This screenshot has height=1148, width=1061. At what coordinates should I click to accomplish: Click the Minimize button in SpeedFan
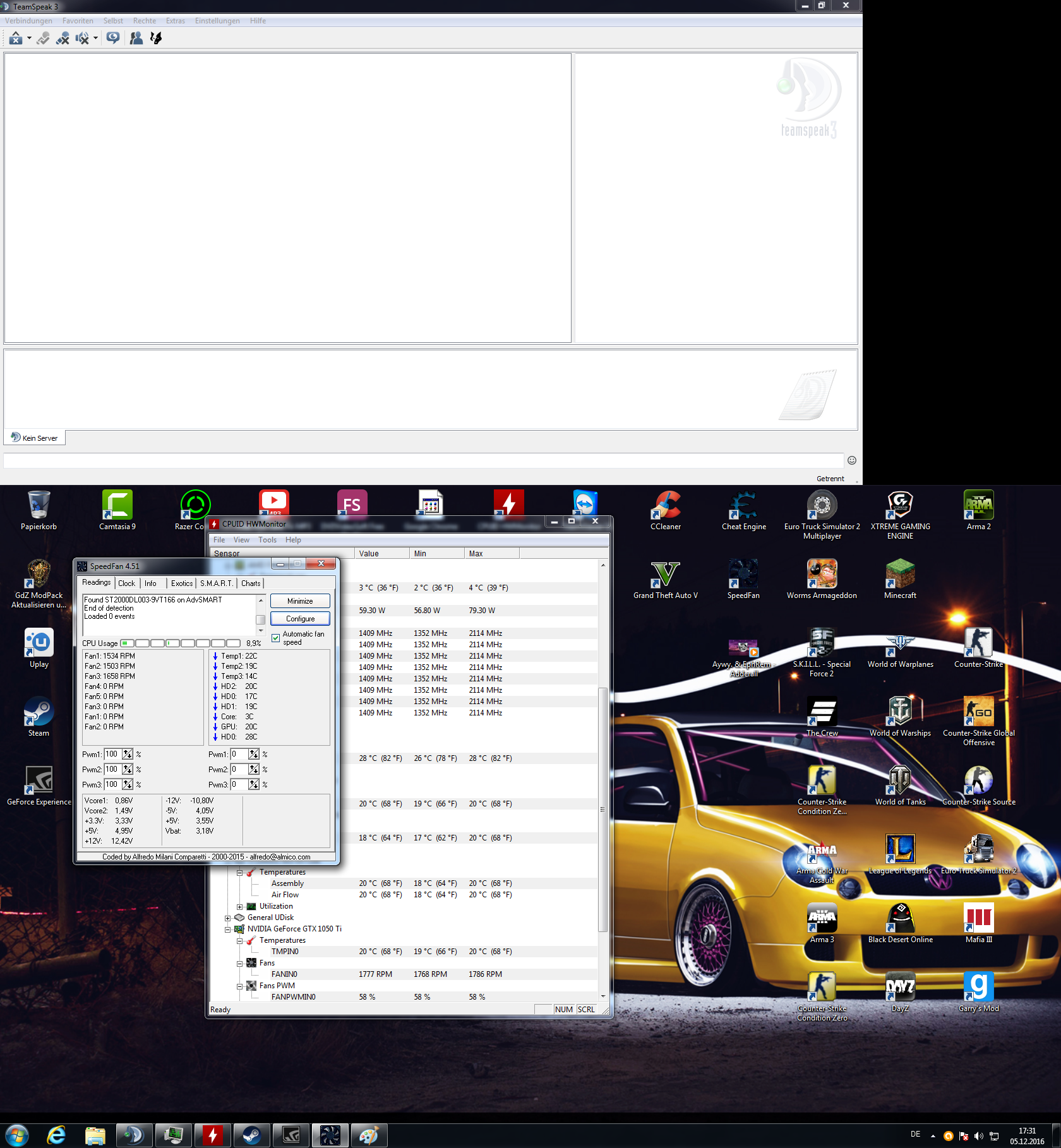300,601
